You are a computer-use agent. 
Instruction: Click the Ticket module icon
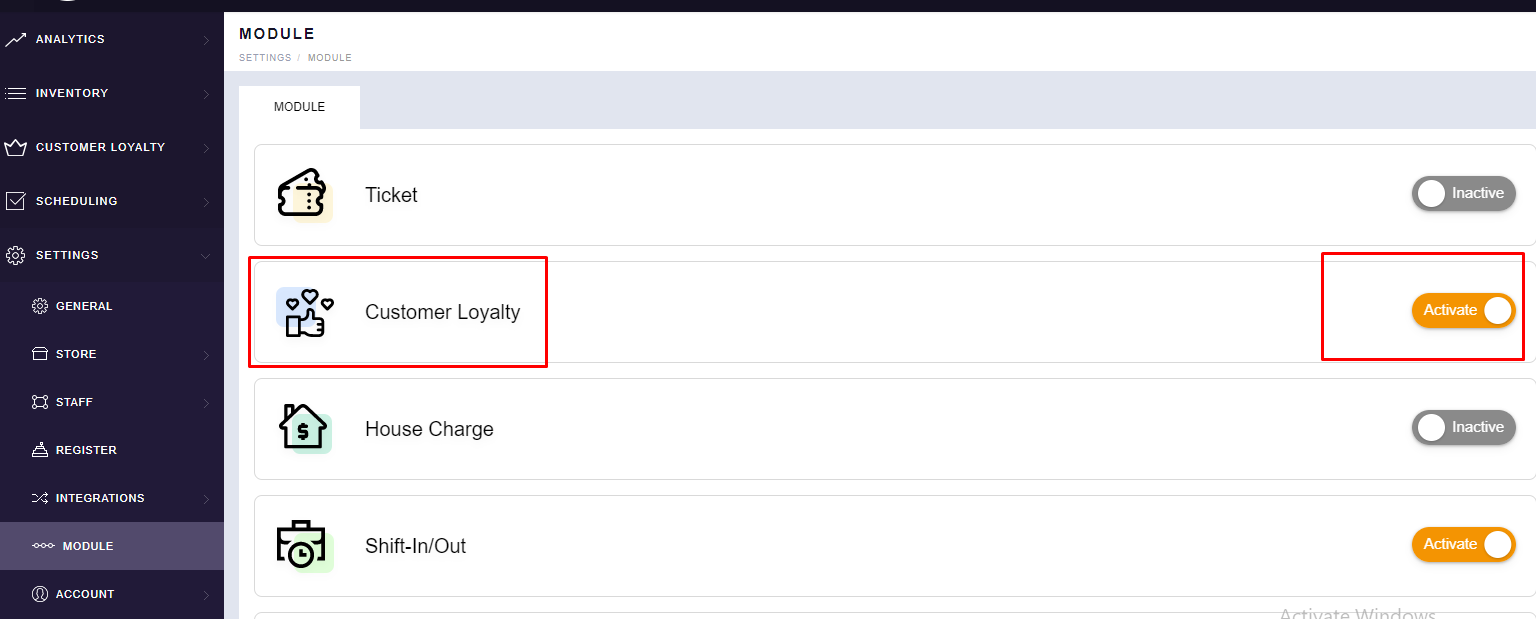(x=302, y=194)
